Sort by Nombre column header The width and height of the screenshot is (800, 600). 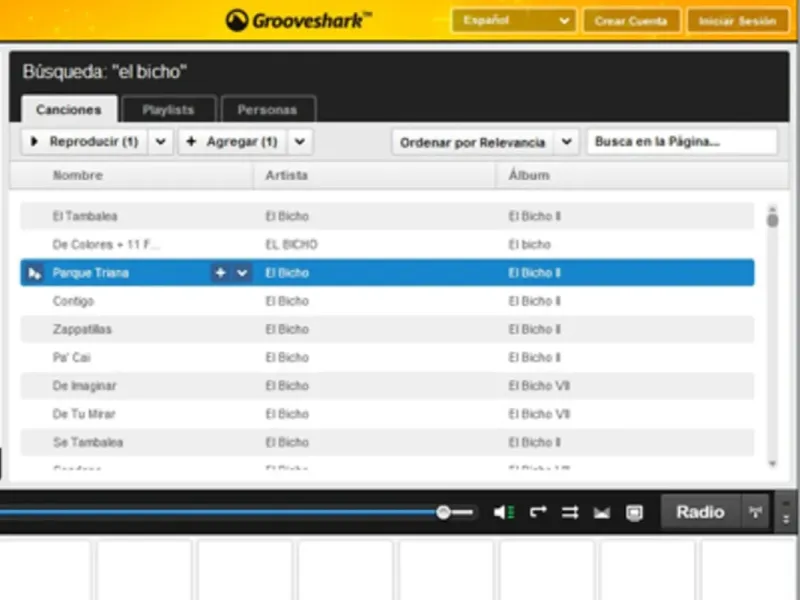click(78, 175)
